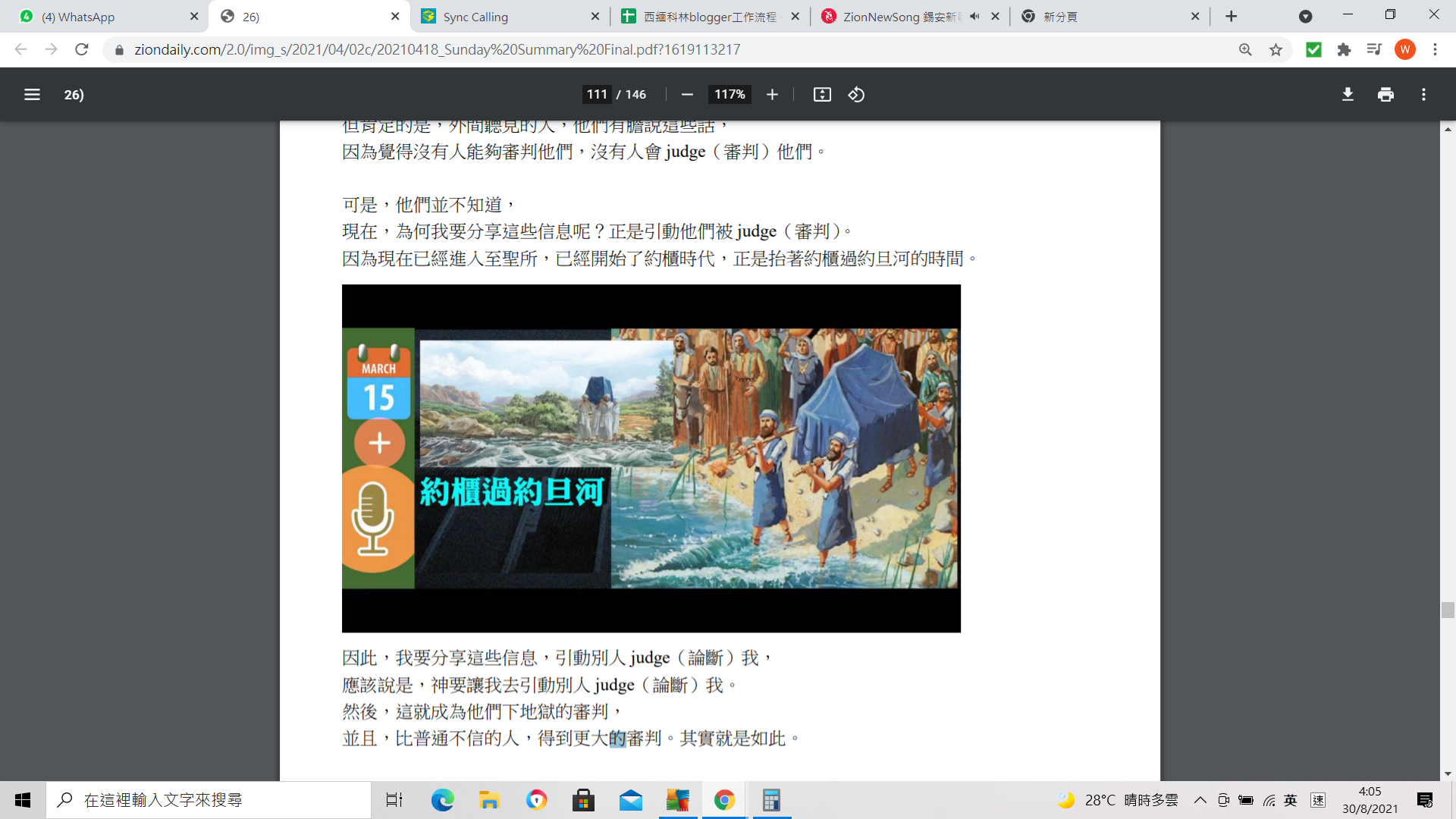Image resolution: width=1456 pixels, height=819 pixels.
Task: Show hidden system tray icons
Action: click(1200, 800)
